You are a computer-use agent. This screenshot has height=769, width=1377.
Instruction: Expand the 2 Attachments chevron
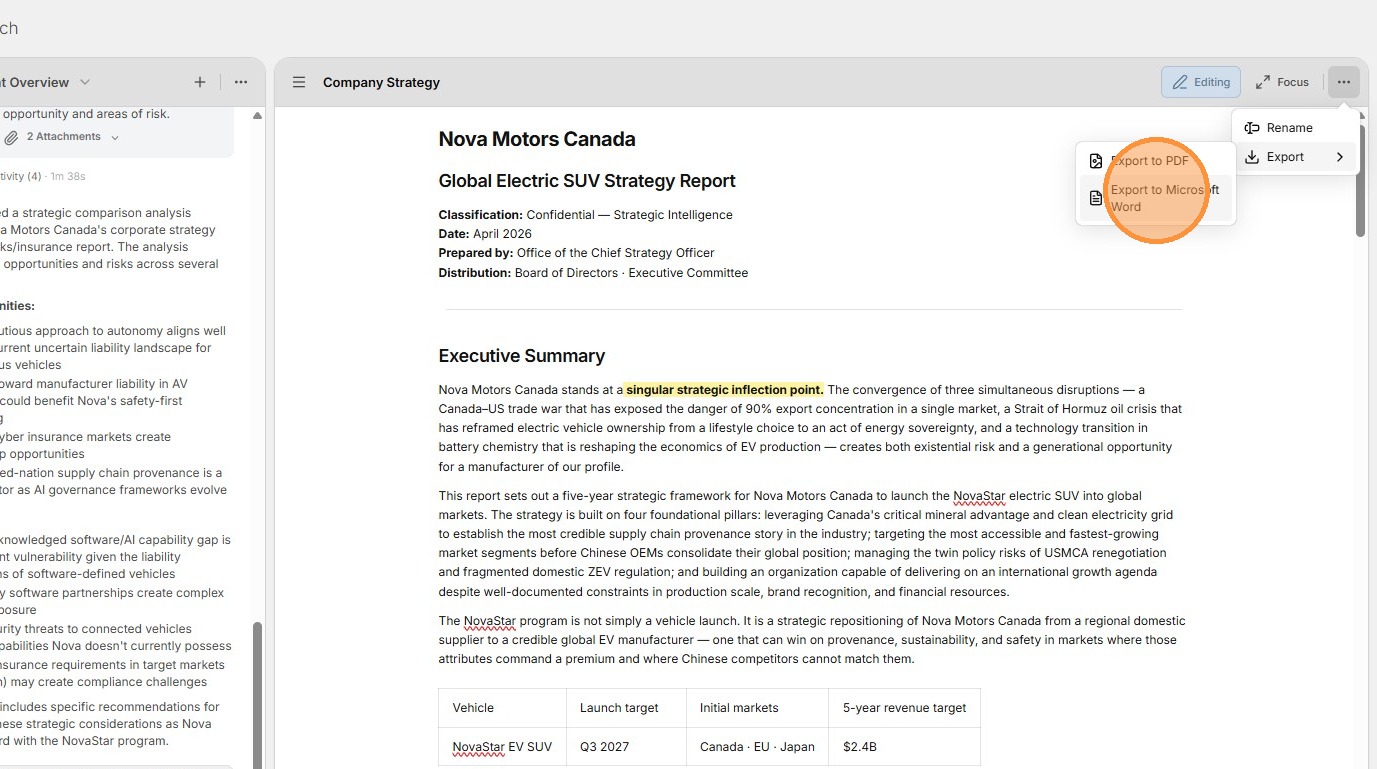[115, 137]
